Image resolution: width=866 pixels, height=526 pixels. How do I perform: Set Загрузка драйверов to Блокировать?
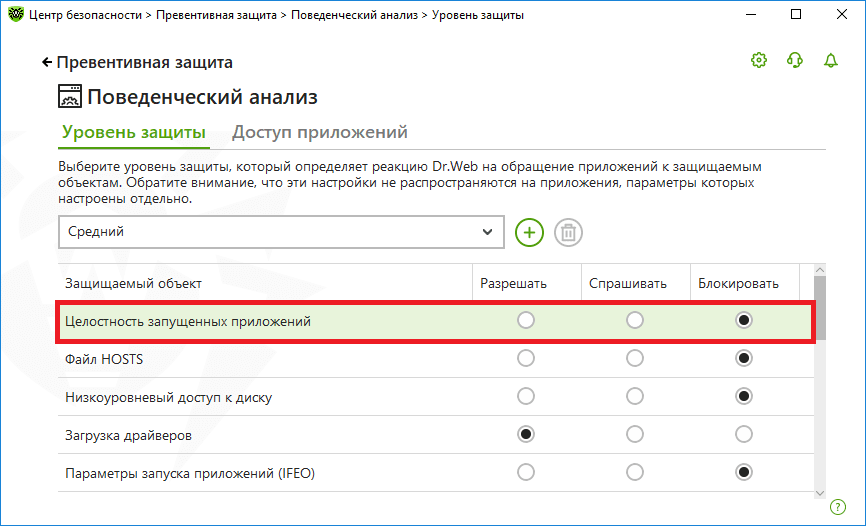click(x=744, y=435)
